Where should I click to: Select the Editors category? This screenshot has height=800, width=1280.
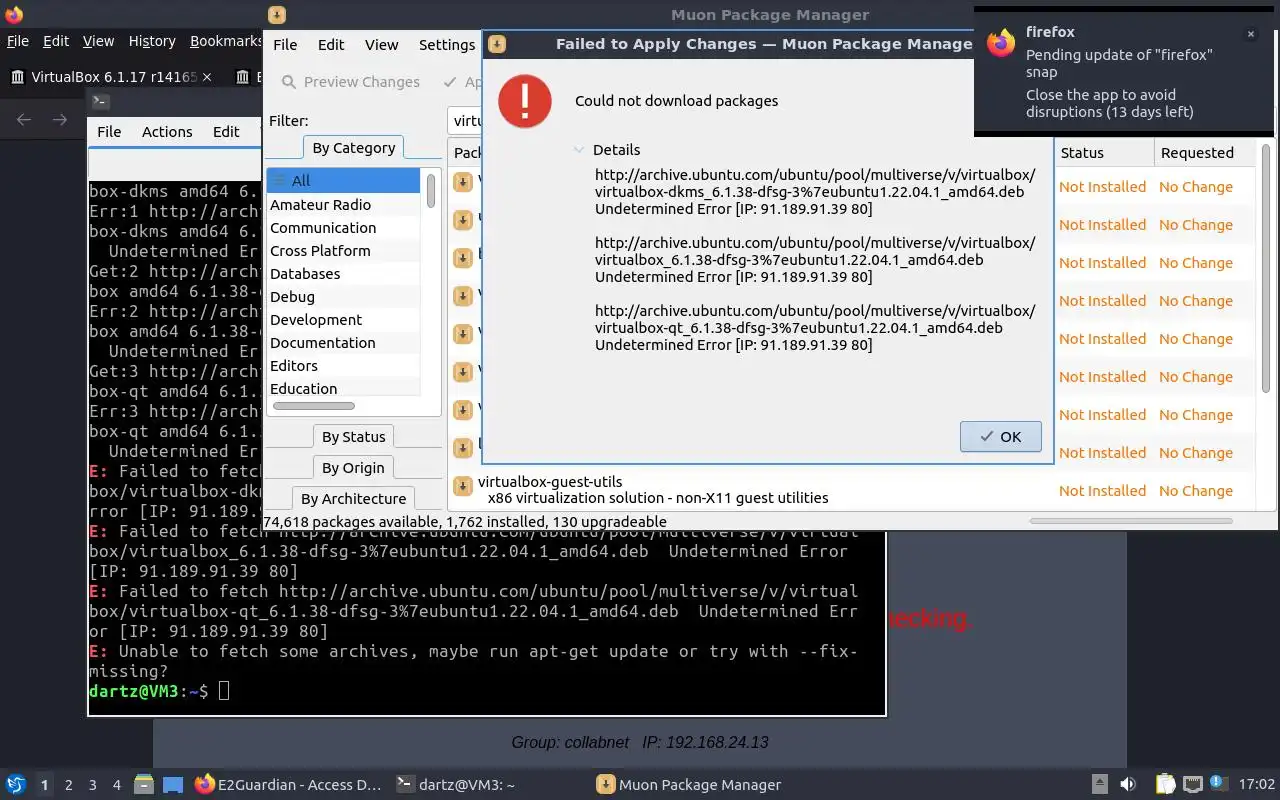coord(344,366)
